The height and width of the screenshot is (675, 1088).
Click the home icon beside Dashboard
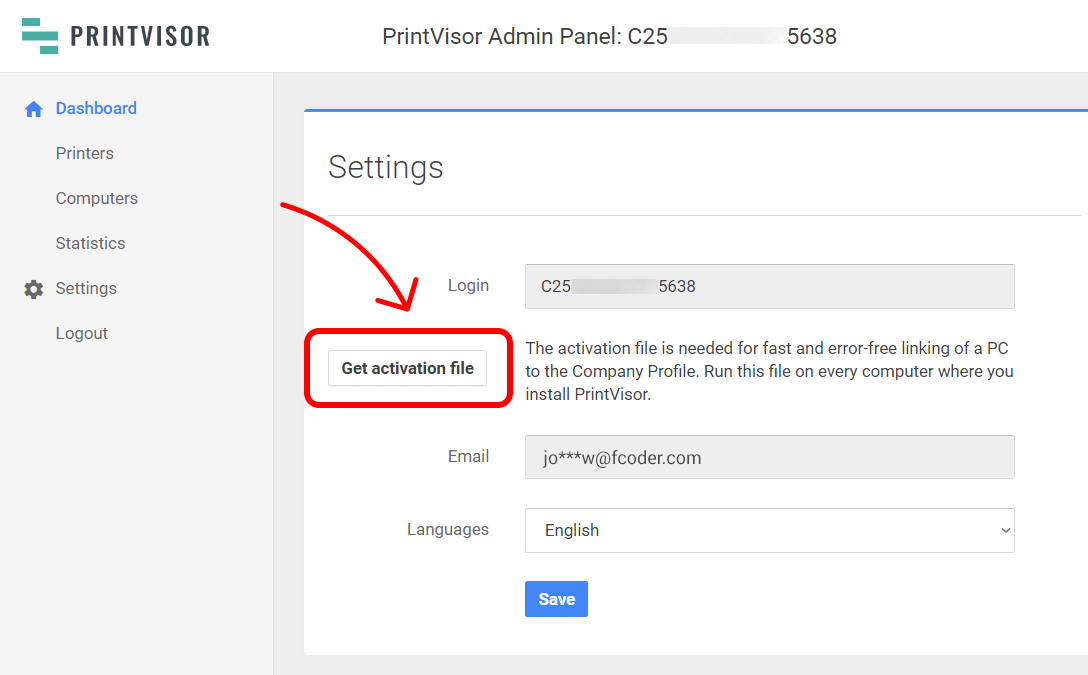(x=34, y=109)
